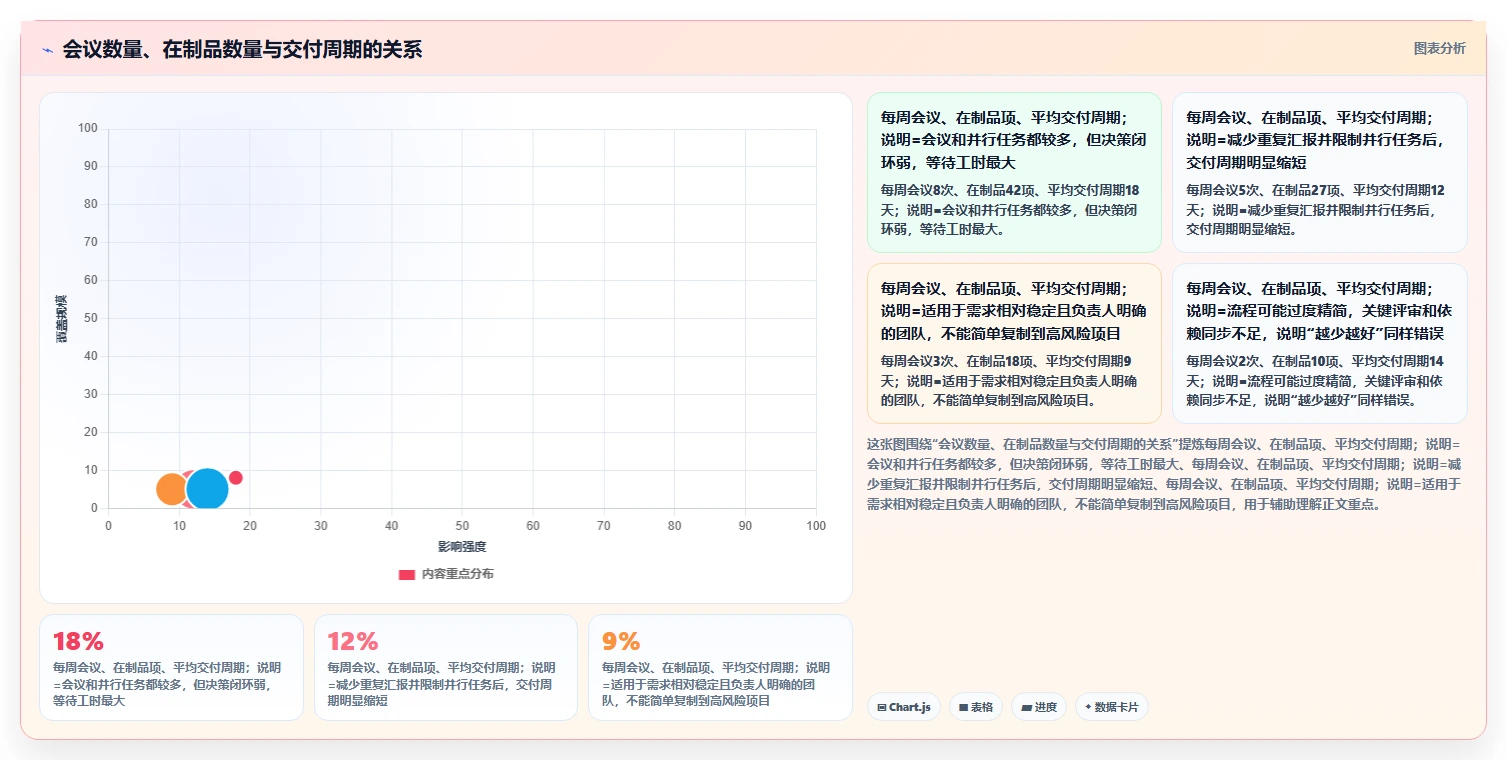The height and width of the screenshot is (760, 1507).
Task: Select the 12% stat value
Action: coord(353,642)
